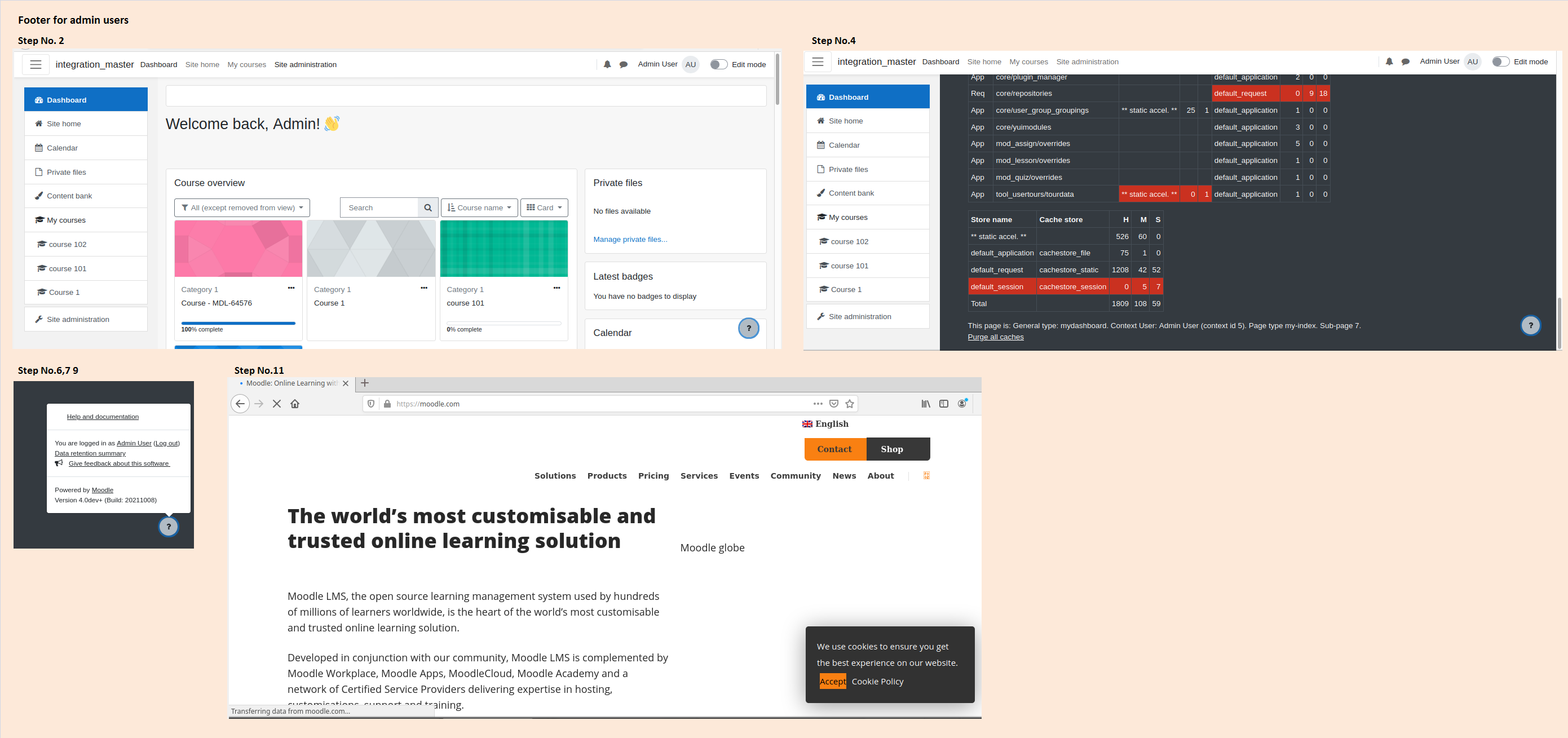Open options dots for course 101 card
This screenshot has height=738, width=1568.
pos(556,288)
